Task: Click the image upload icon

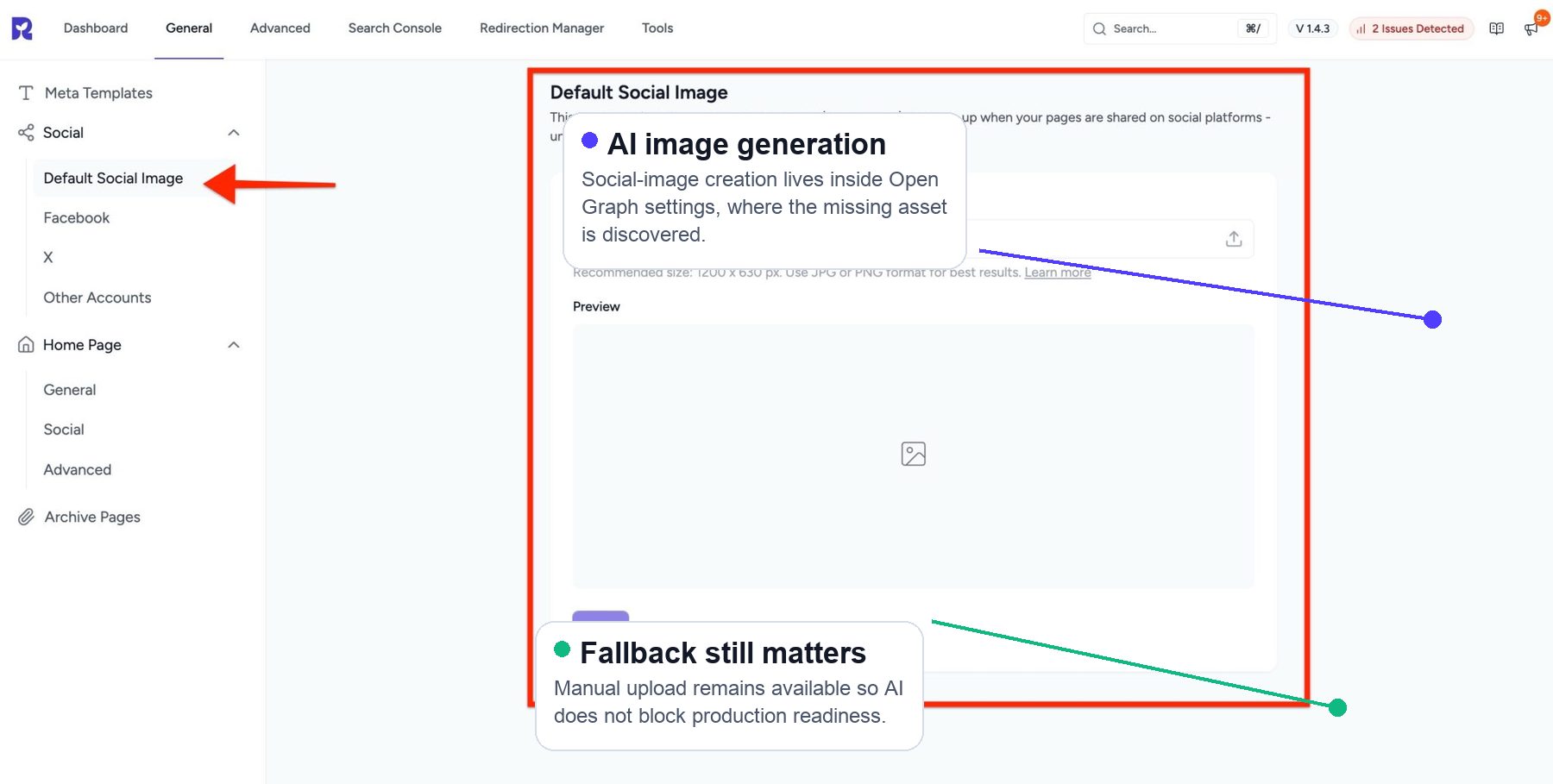Action: pos(1234,239)
